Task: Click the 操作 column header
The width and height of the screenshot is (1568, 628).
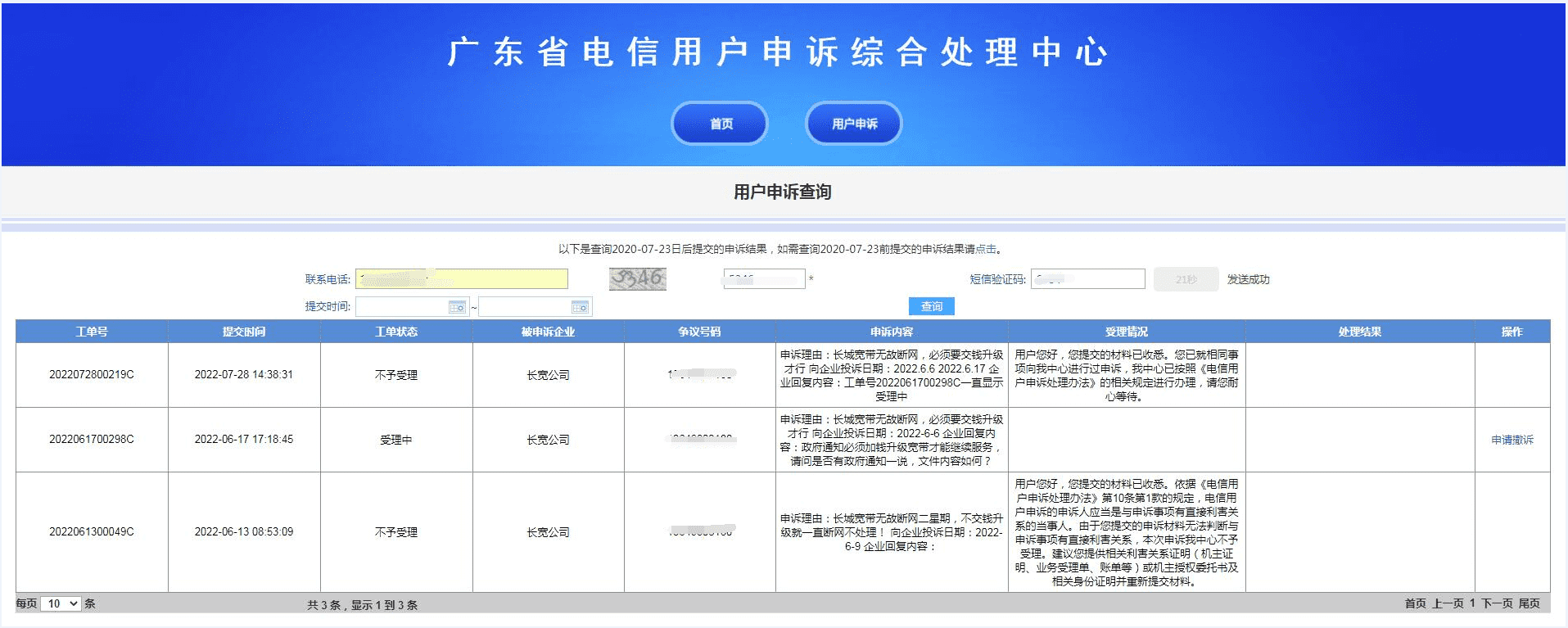Action: tap(1512, 332)
